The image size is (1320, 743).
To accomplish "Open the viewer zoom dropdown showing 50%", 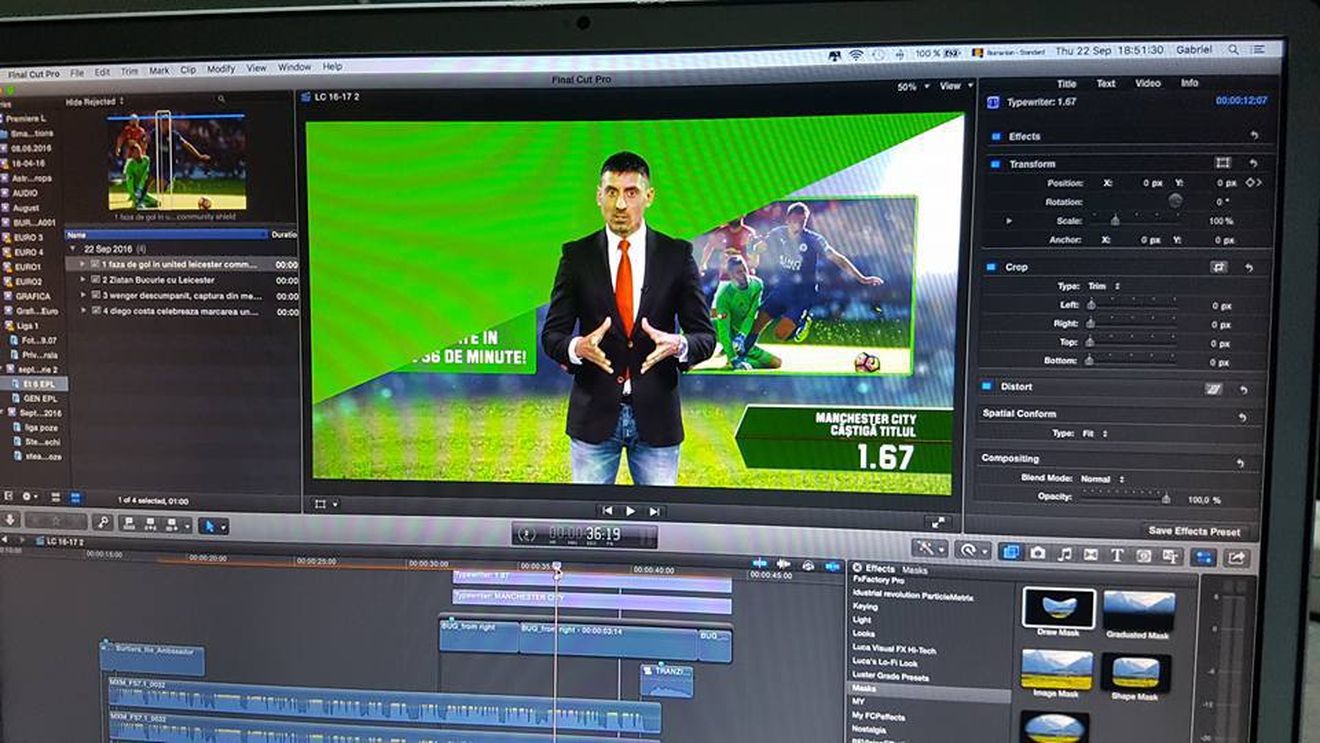I will [x=909, y=87].
